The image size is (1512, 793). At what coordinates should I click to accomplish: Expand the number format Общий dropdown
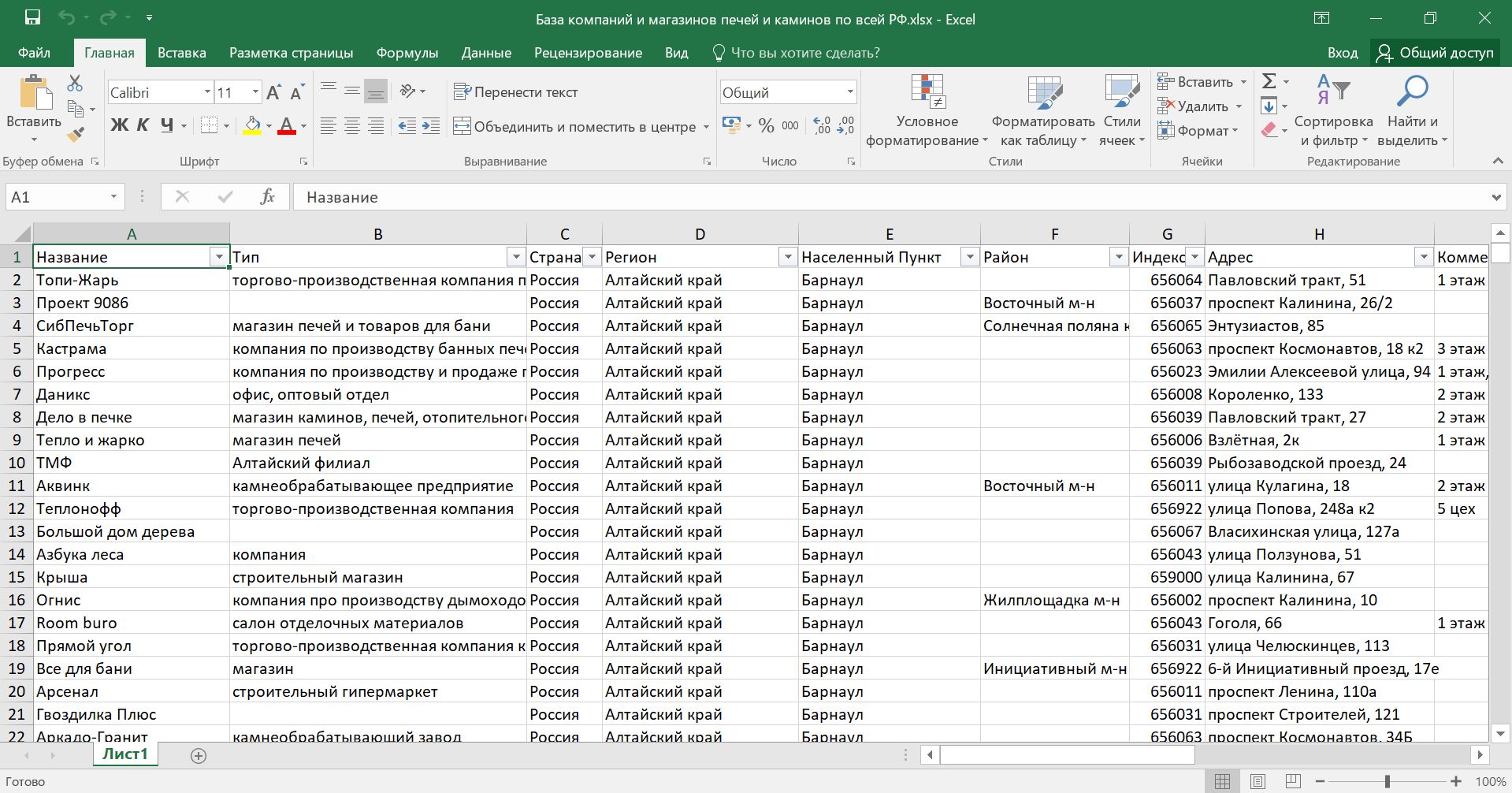[x=849, y=92]
